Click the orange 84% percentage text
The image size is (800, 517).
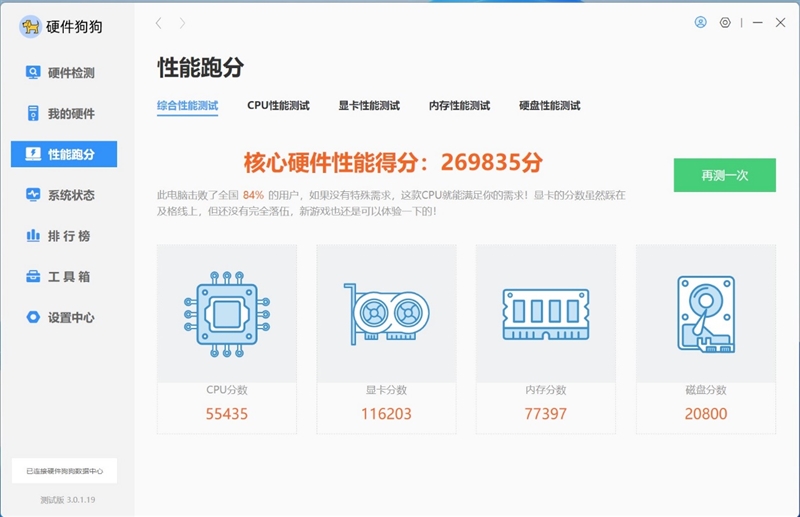coord(253,195)
